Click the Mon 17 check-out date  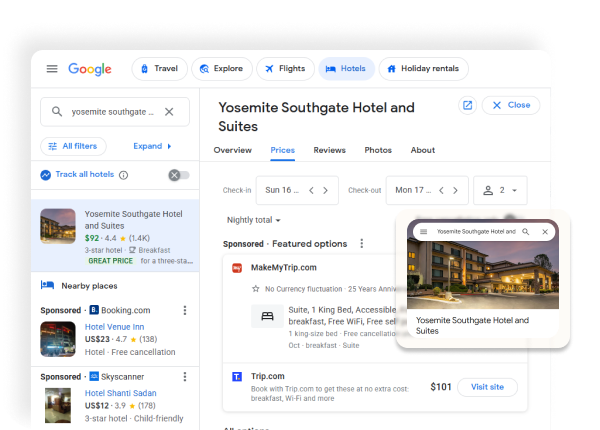pos(413,190)
